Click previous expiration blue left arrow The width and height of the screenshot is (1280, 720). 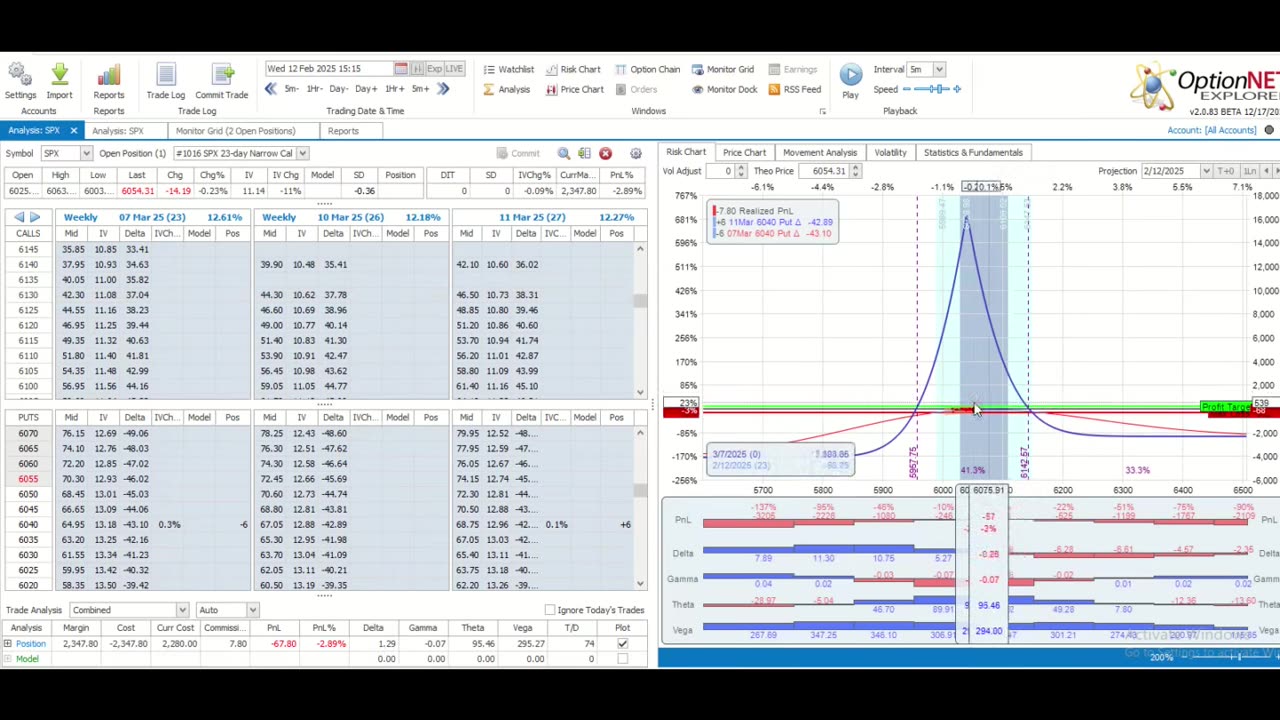(19, 217)
